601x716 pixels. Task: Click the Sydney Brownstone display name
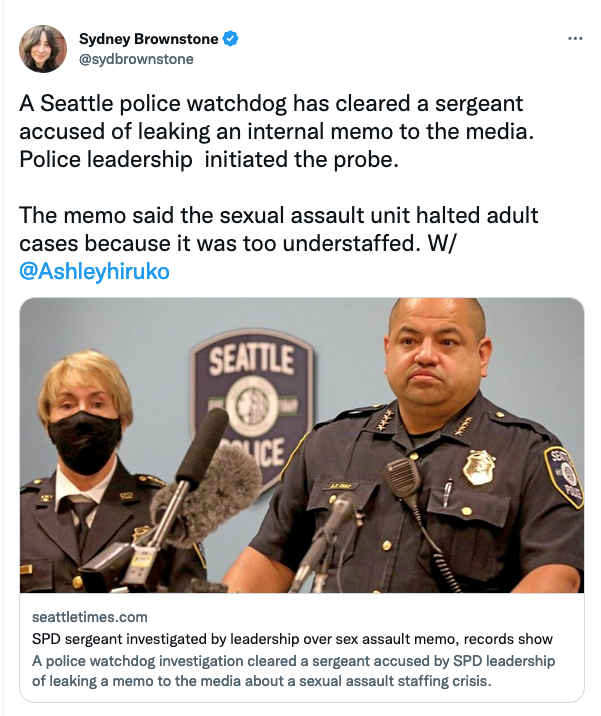pyautogui.click(x=148, y=39)
